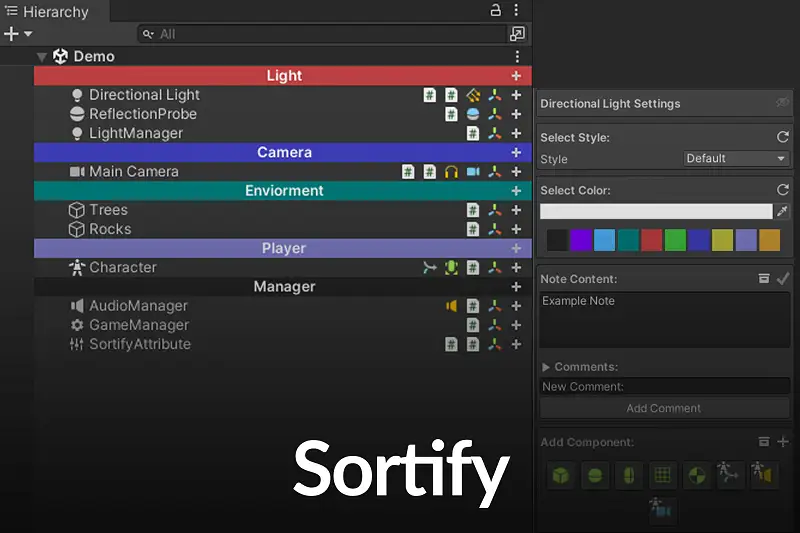Click the New Comment input field
Viewport: 800px width, 533px height.
pyautogui.click(x=665, y=386)
